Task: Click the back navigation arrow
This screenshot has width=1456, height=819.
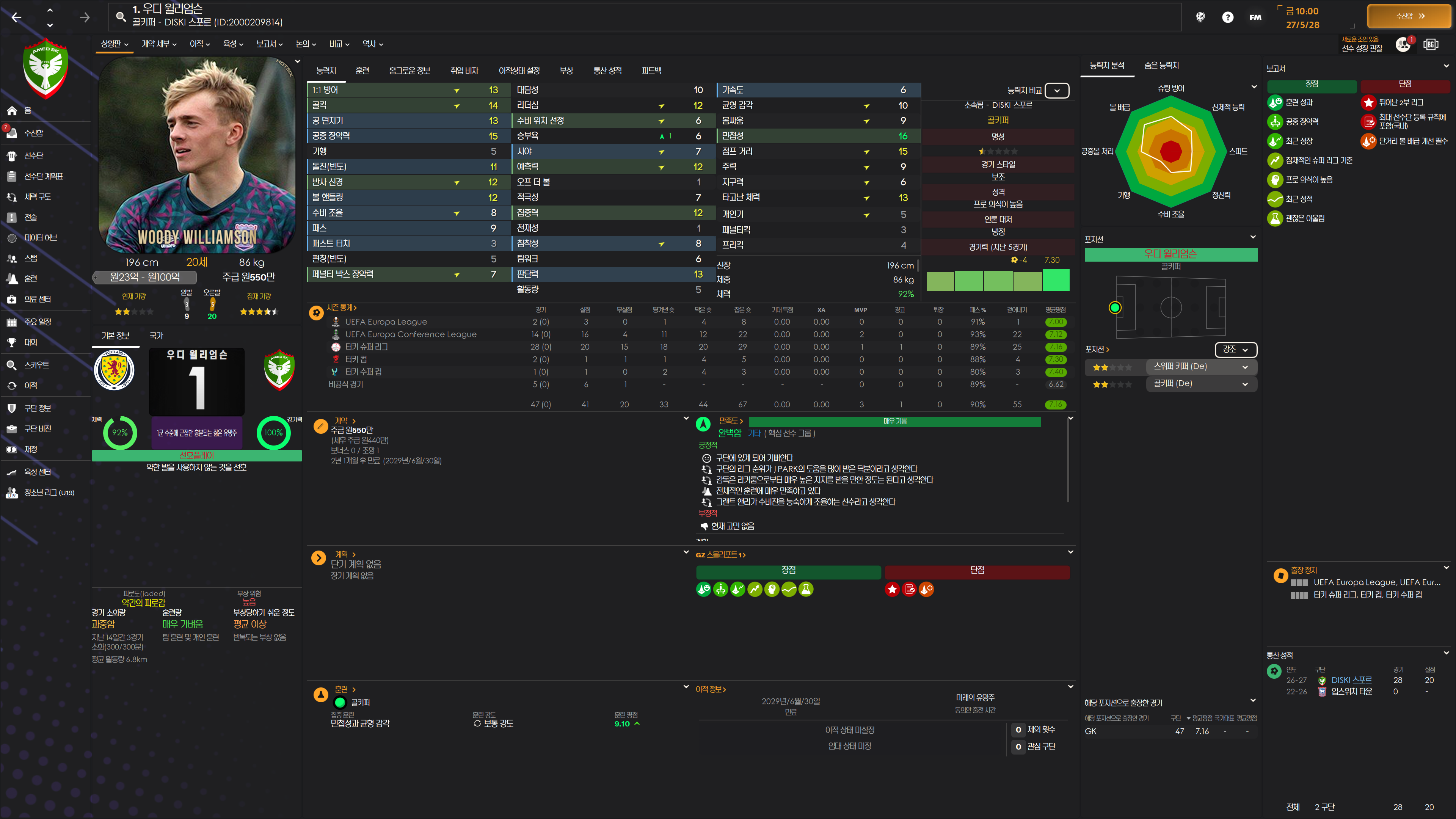Action: 16,17
